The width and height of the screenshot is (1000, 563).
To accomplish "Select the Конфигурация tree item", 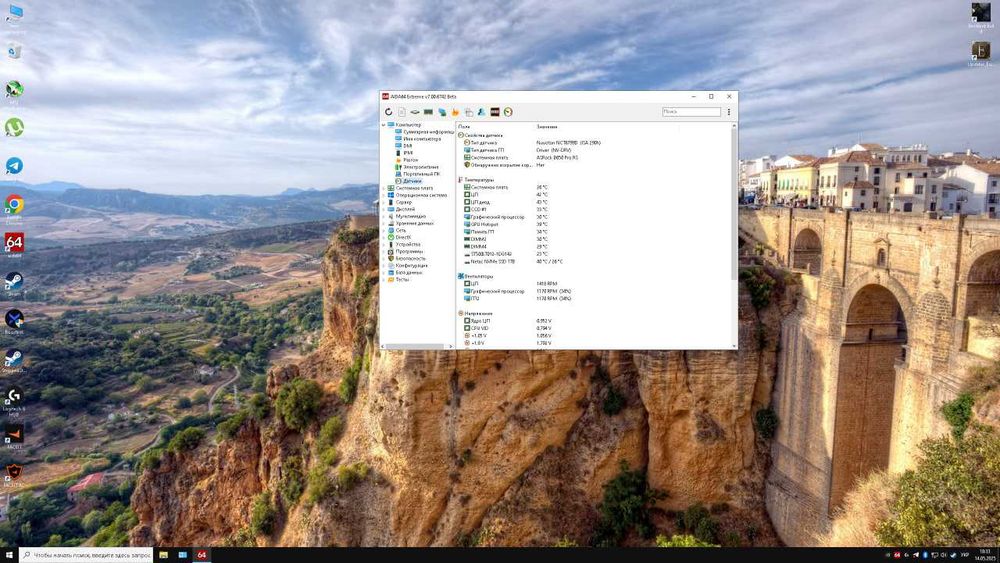I will coord(408,265).
